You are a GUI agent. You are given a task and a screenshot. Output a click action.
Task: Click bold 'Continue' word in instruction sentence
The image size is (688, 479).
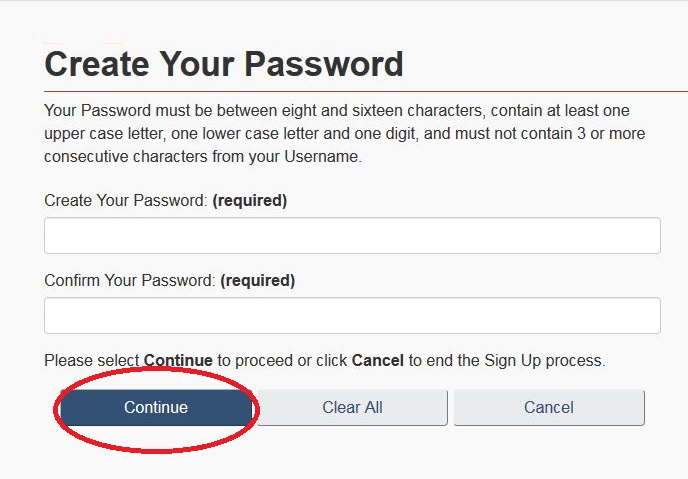pyautogui.click(x=178, y=361)
